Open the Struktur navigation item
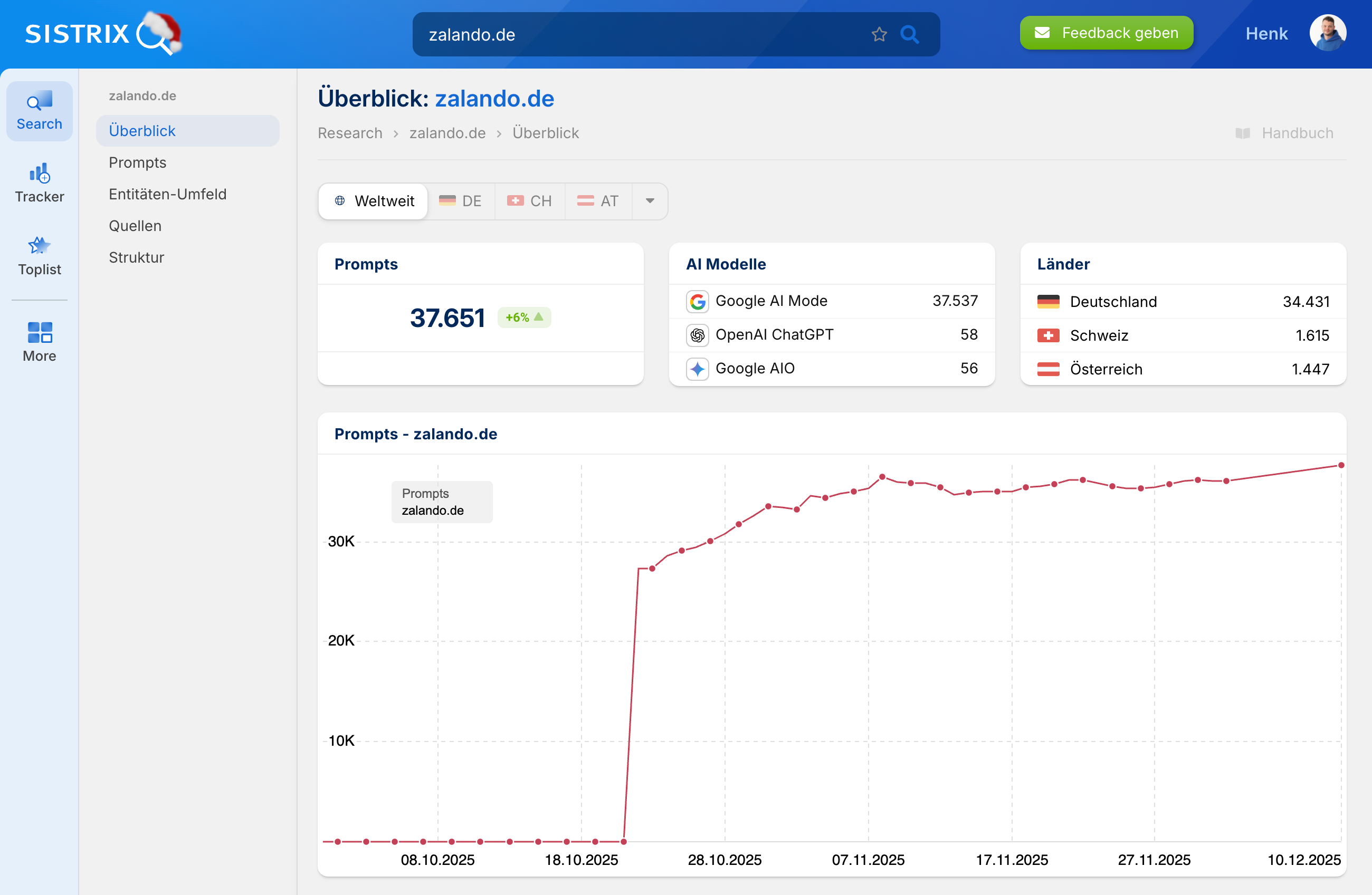This screenshot has height=895, width=1372. click(136, 257)
